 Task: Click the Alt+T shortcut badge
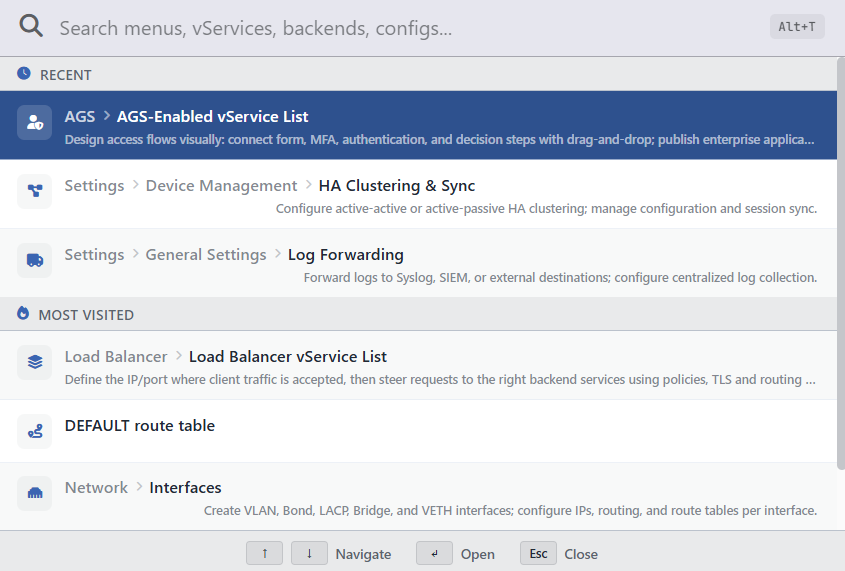(796, 26)
